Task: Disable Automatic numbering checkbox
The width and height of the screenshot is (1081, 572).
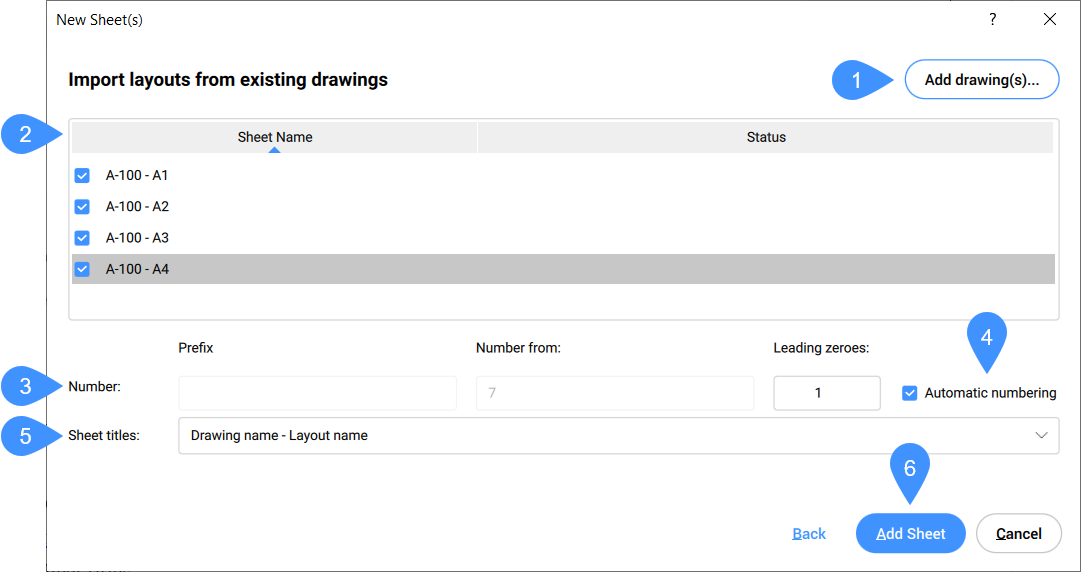Action: click(909, 393)
